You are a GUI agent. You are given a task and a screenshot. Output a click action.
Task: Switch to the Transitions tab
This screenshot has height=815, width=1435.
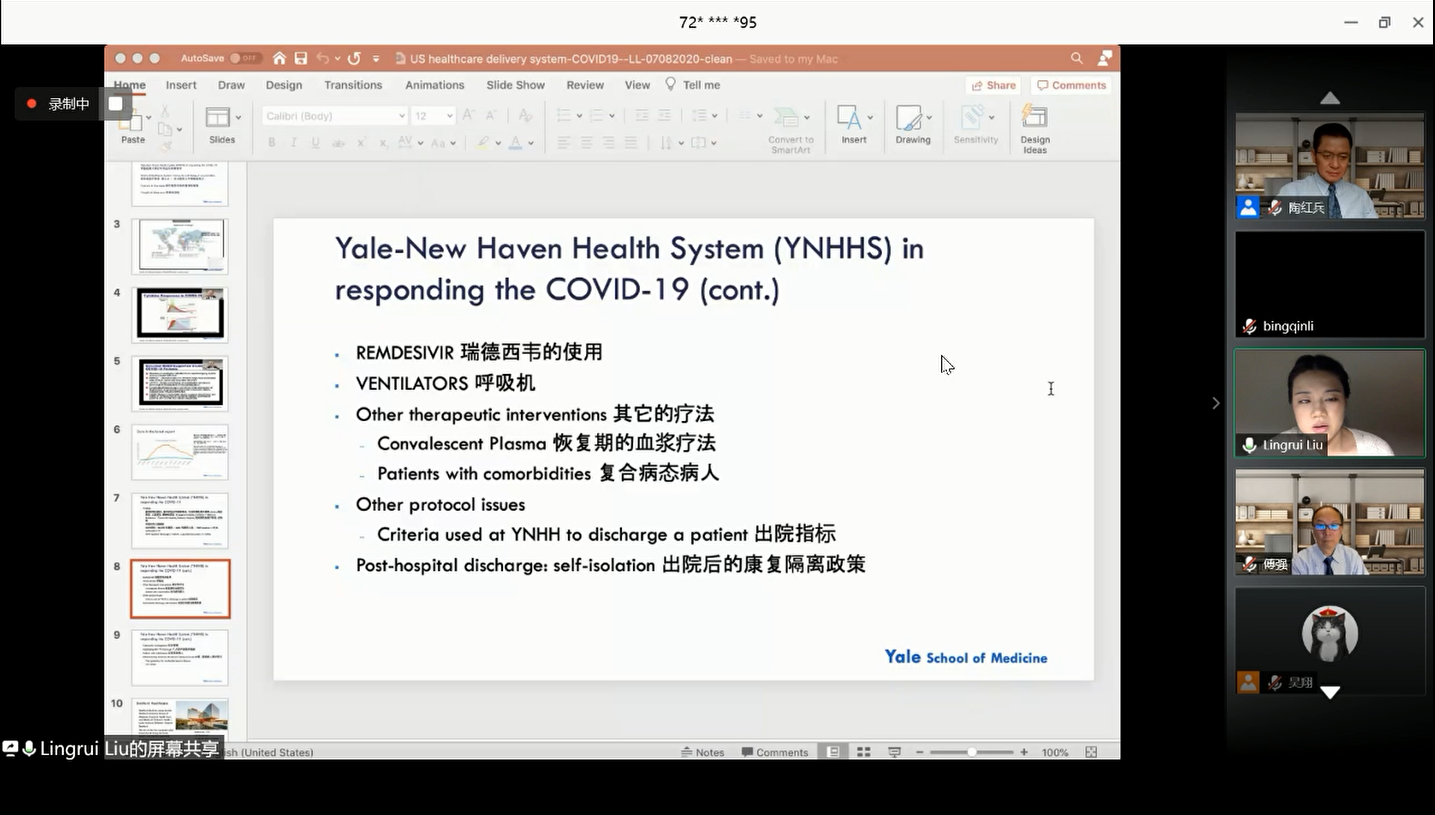pos(353,85)
